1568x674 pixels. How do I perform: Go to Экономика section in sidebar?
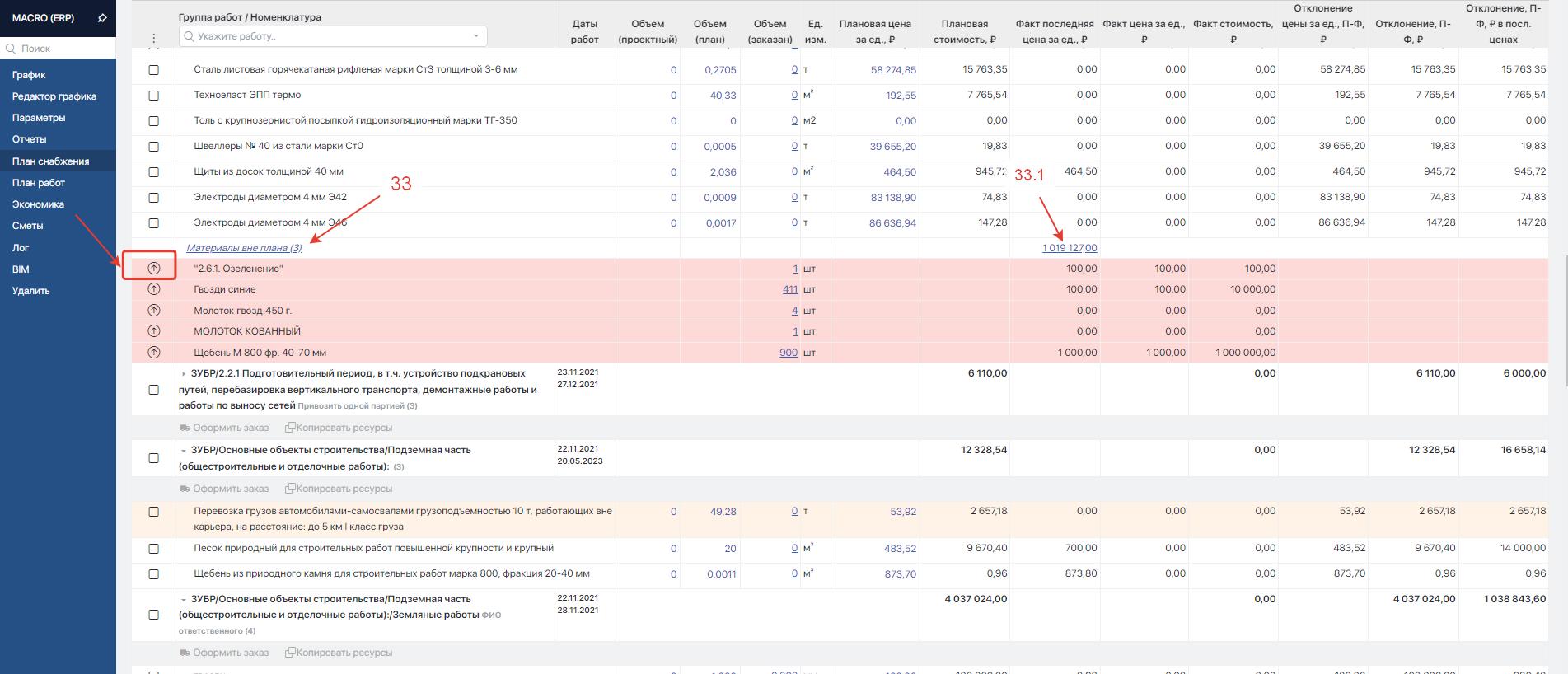(38, 204)
